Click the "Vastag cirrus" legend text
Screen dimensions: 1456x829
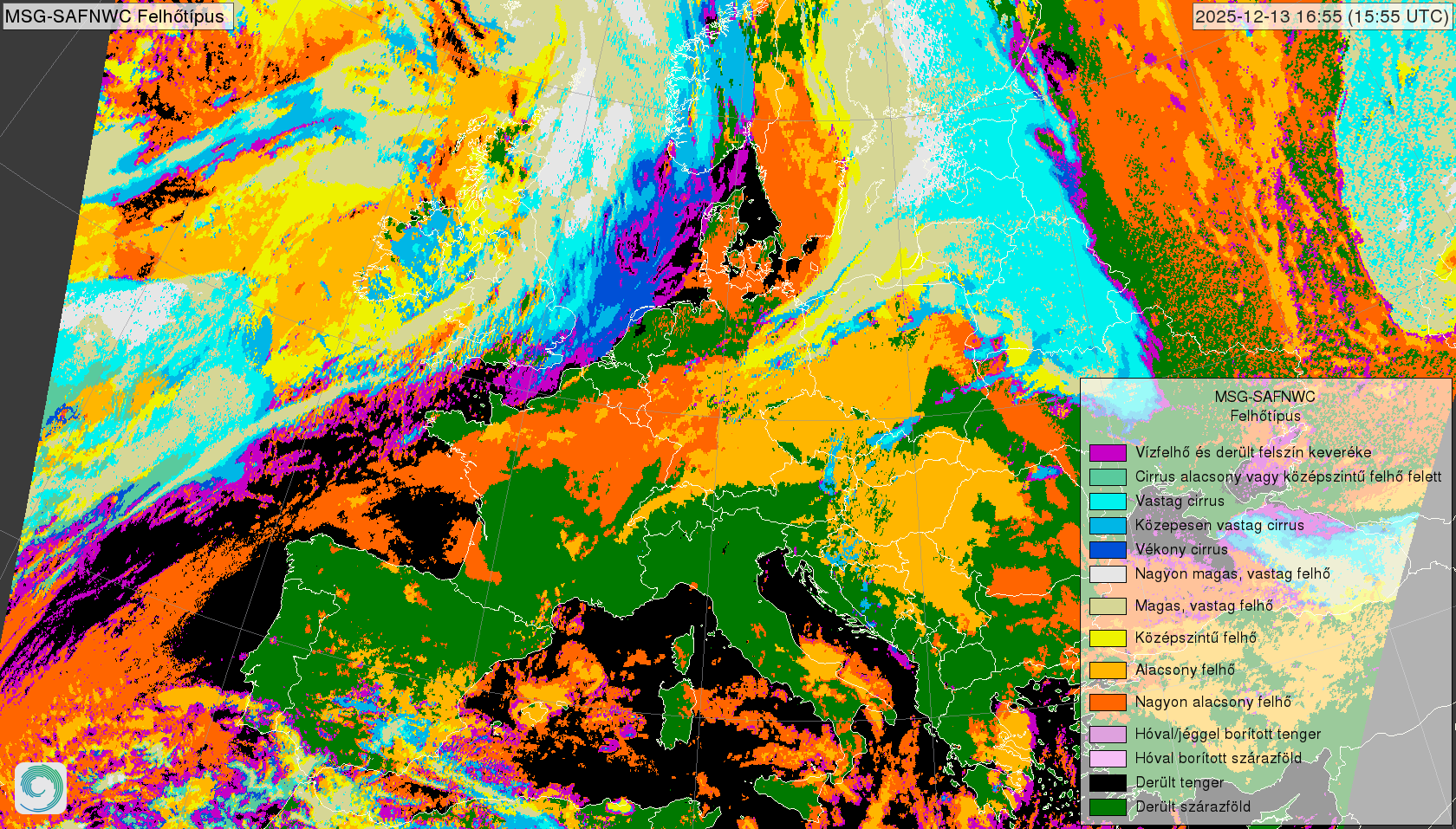tap(1180, 501)
